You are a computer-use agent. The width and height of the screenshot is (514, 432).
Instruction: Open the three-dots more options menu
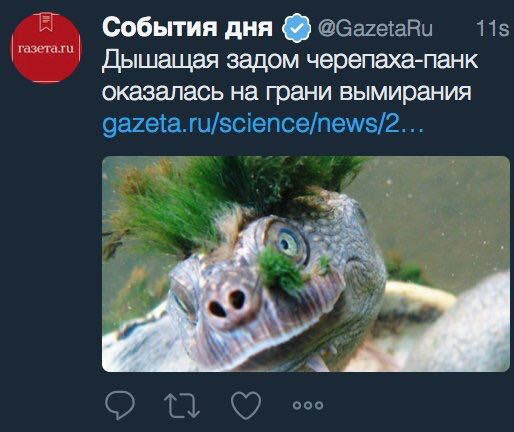pos(308,405)
